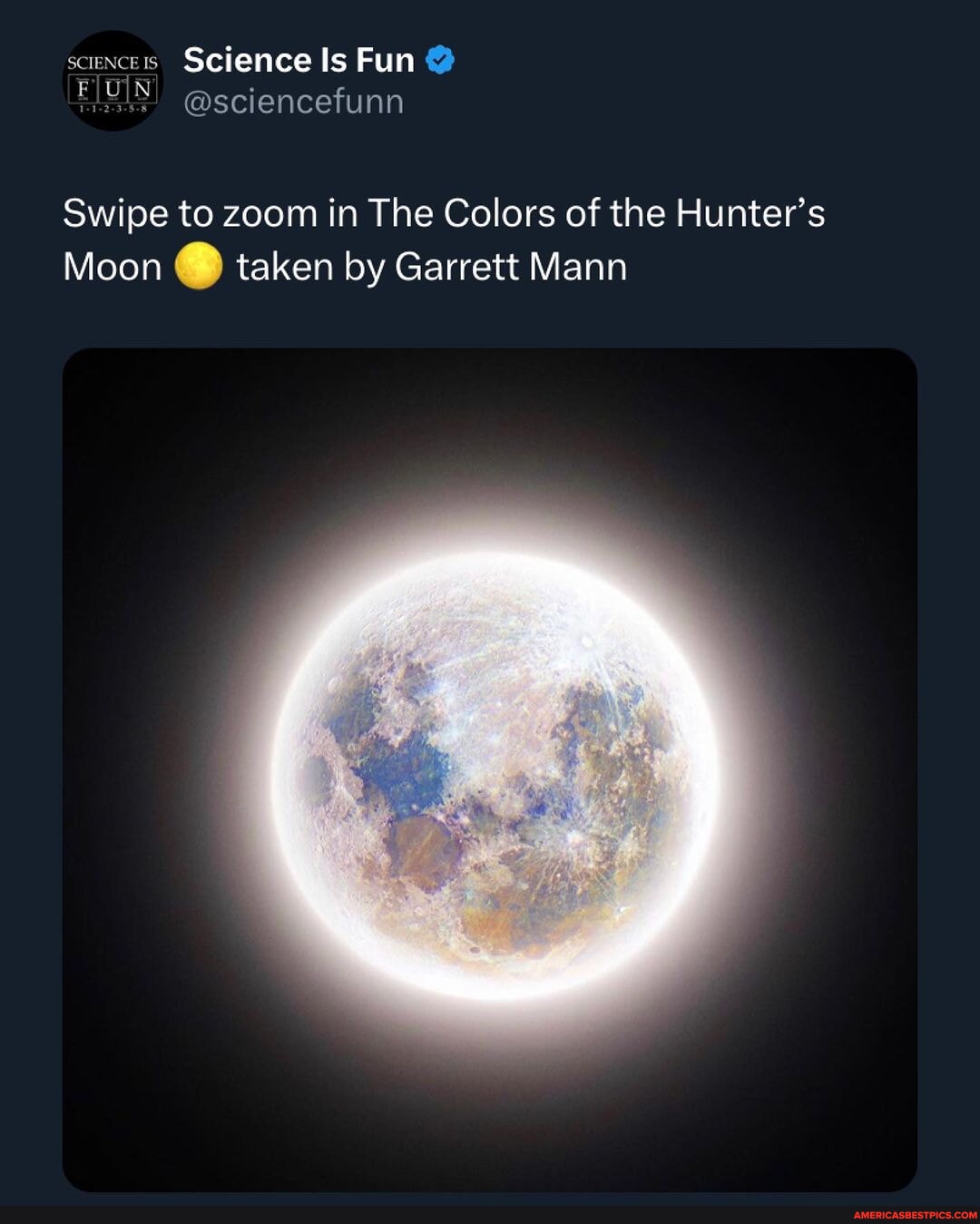The height and width of the screenshot is (1224, 980).
Task: Click the bright rayed crater near the moon's bottom
Action: pyautogui.click(x=573, y=833)
